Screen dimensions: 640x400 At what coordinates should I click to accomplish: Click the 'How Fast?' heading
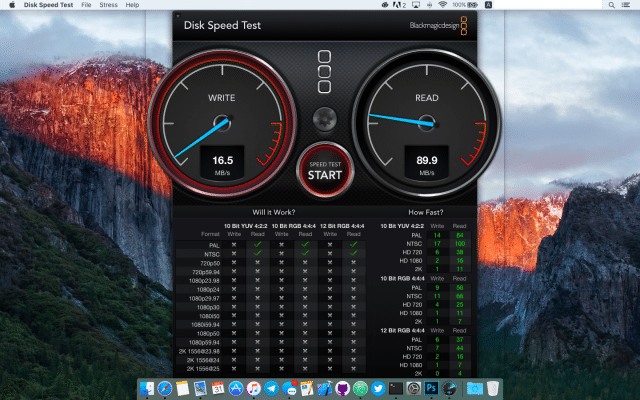pyautogui.click(x=426, y=212)
